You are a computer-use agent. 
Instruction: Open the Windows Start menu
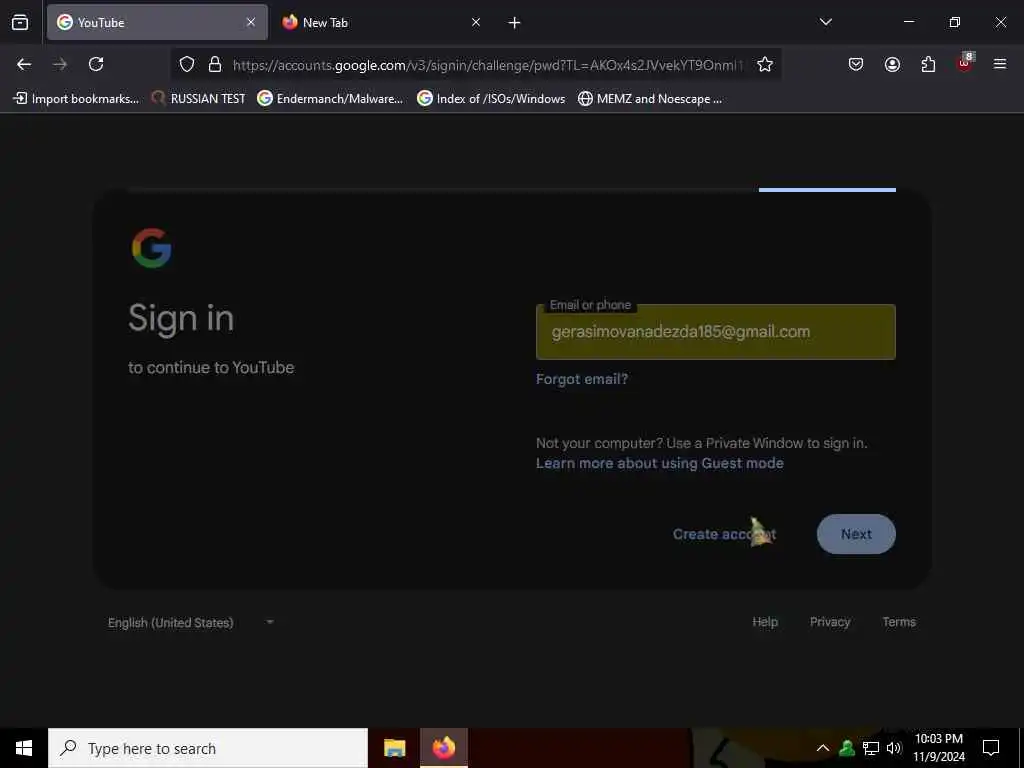(x=24, y=748)
